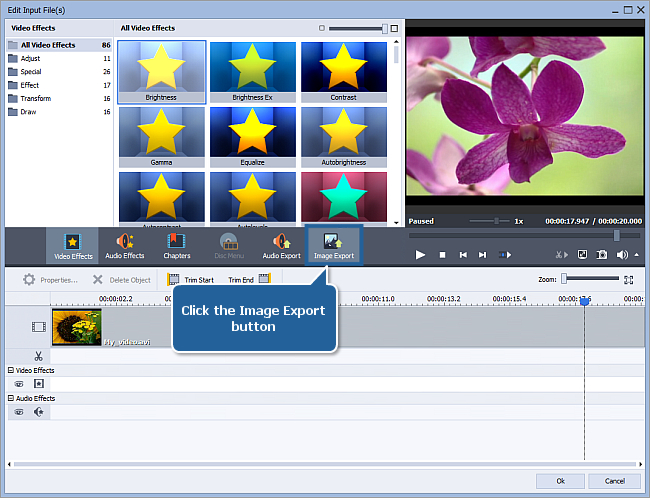The image size is (650, 498).
Task: Click Trim End
Action: pyautogui.click(x=250, y=280)
